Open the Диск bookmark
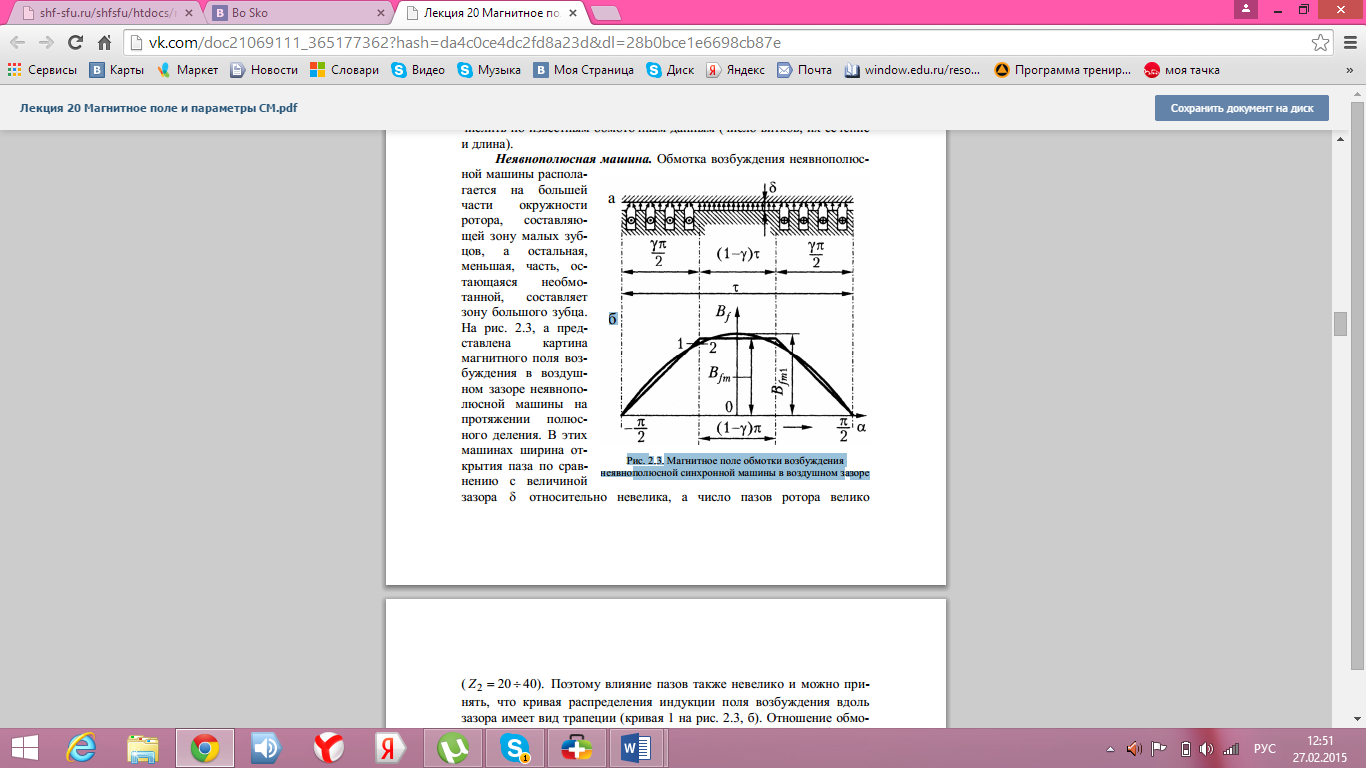1366x768 pixels. 670,70
